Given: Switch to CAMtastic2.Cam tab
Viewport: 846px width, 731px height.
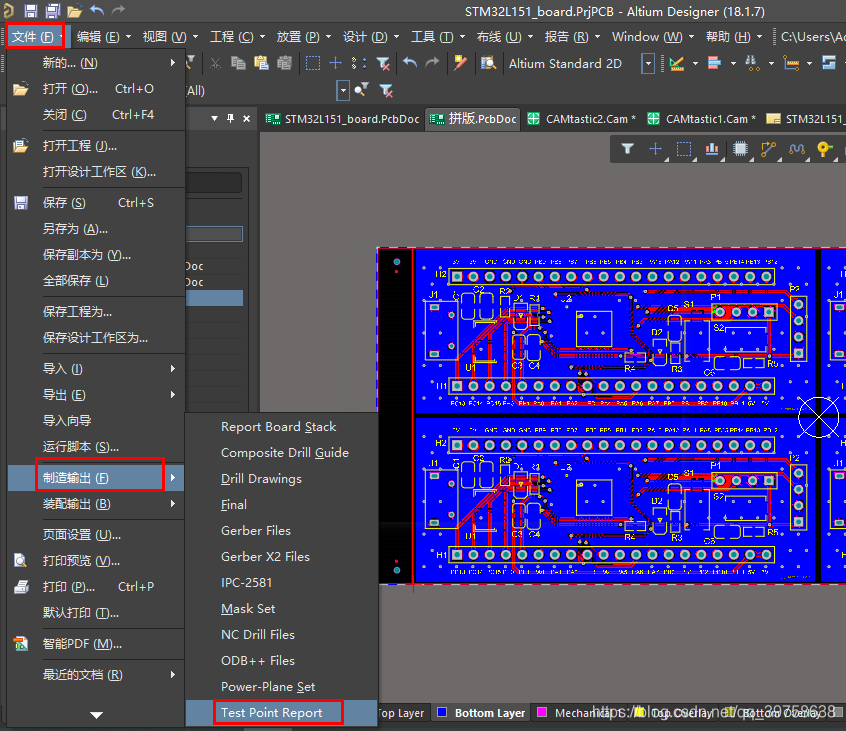Looking at the screenshot, I should 582,119.
